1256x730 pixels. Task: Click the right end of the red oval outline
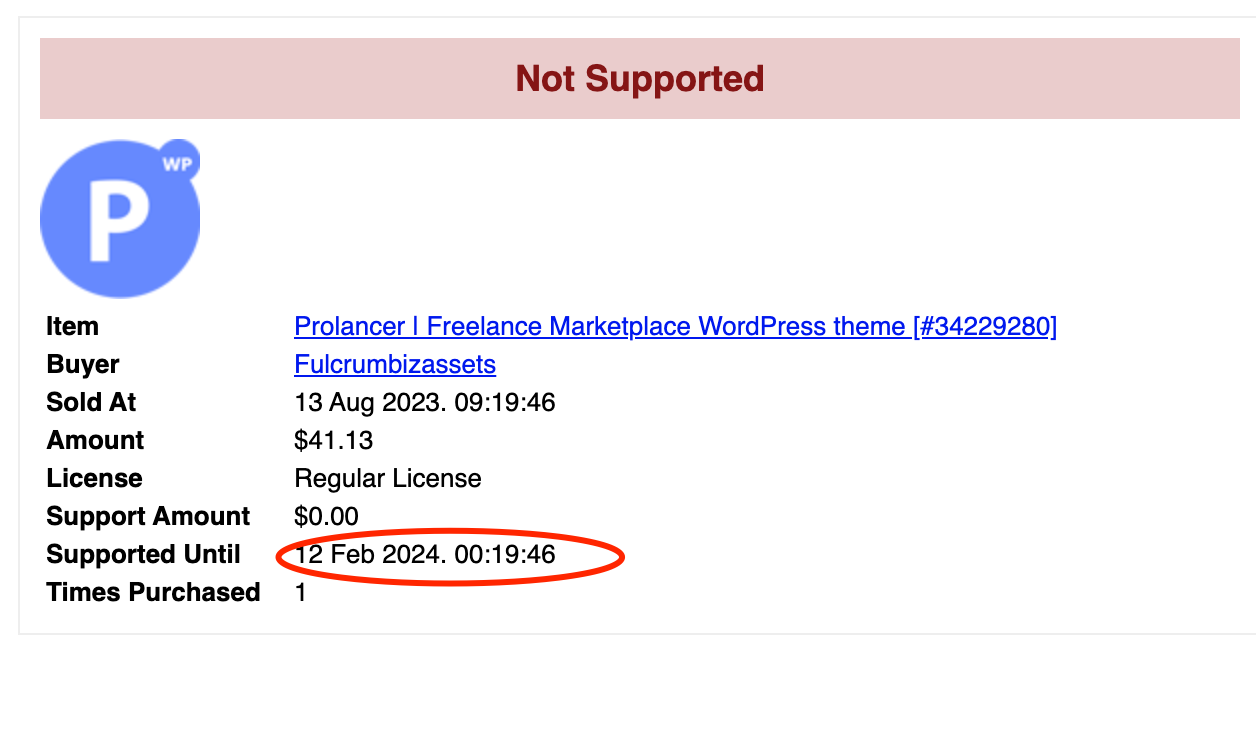tap(623, 557)
